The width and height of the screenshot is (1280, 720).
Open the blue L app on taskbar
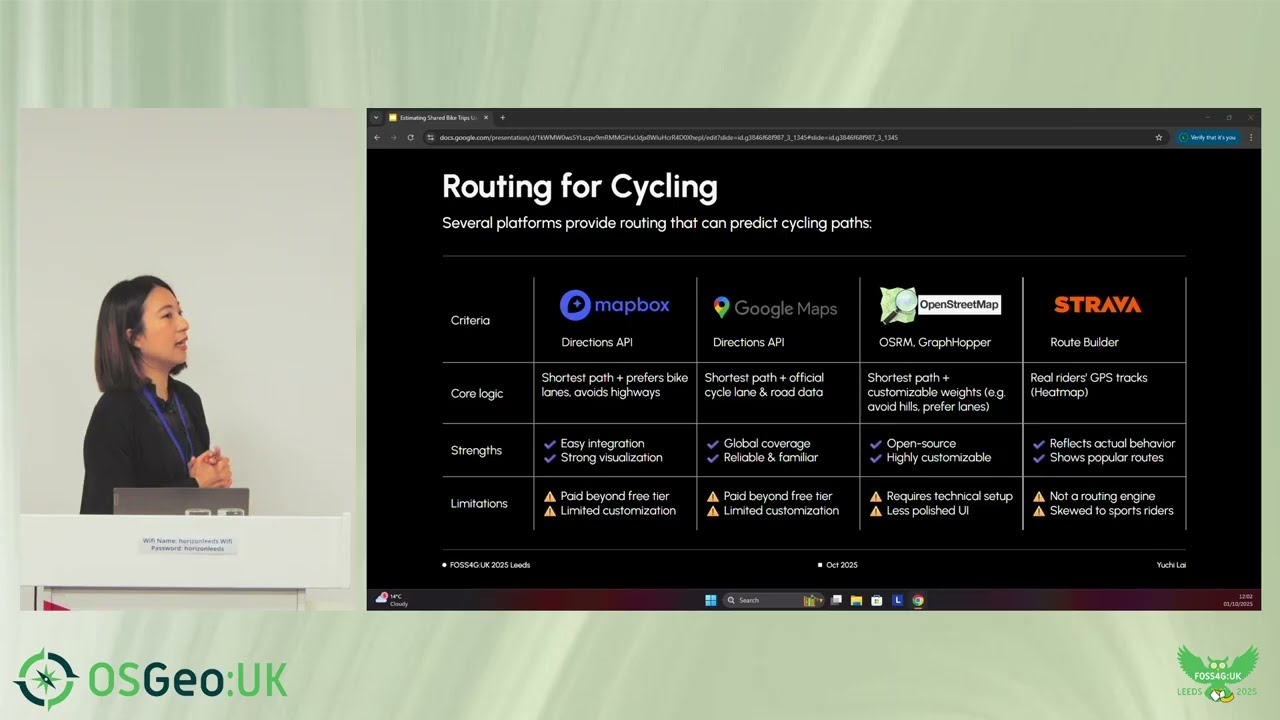click(897, 600)
